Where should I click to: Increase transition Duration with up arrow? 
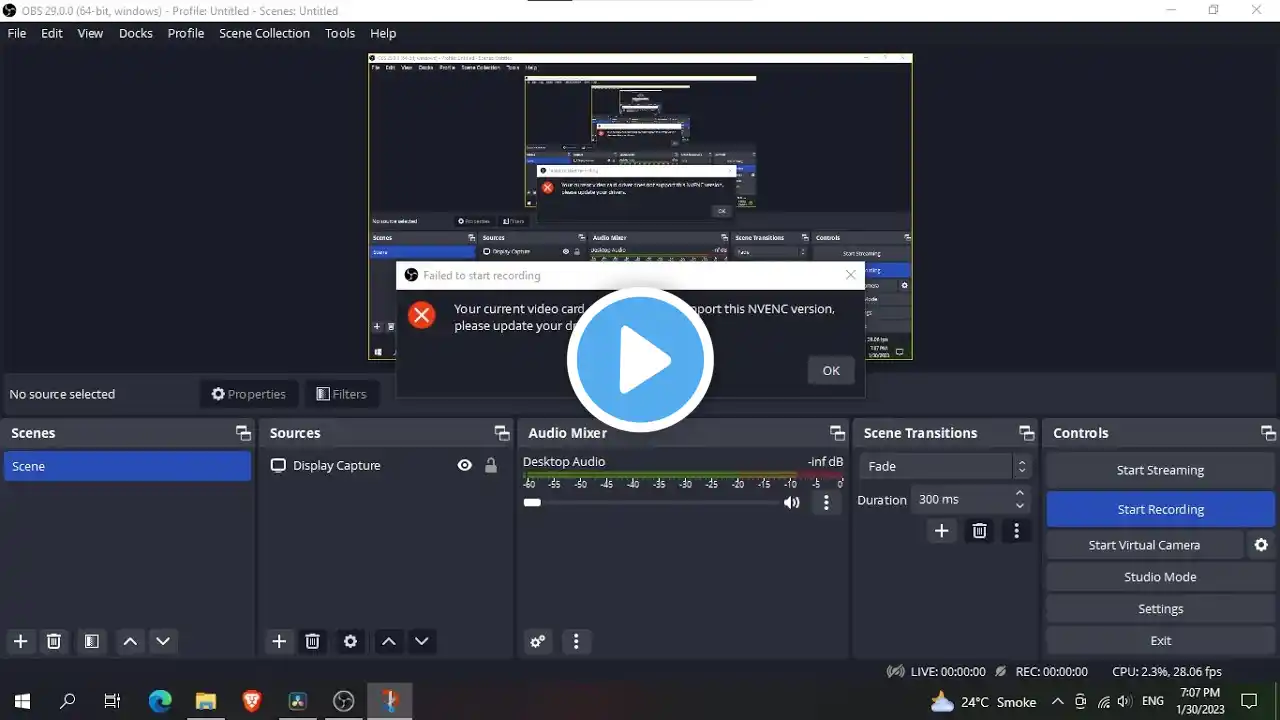point(1020,493)
